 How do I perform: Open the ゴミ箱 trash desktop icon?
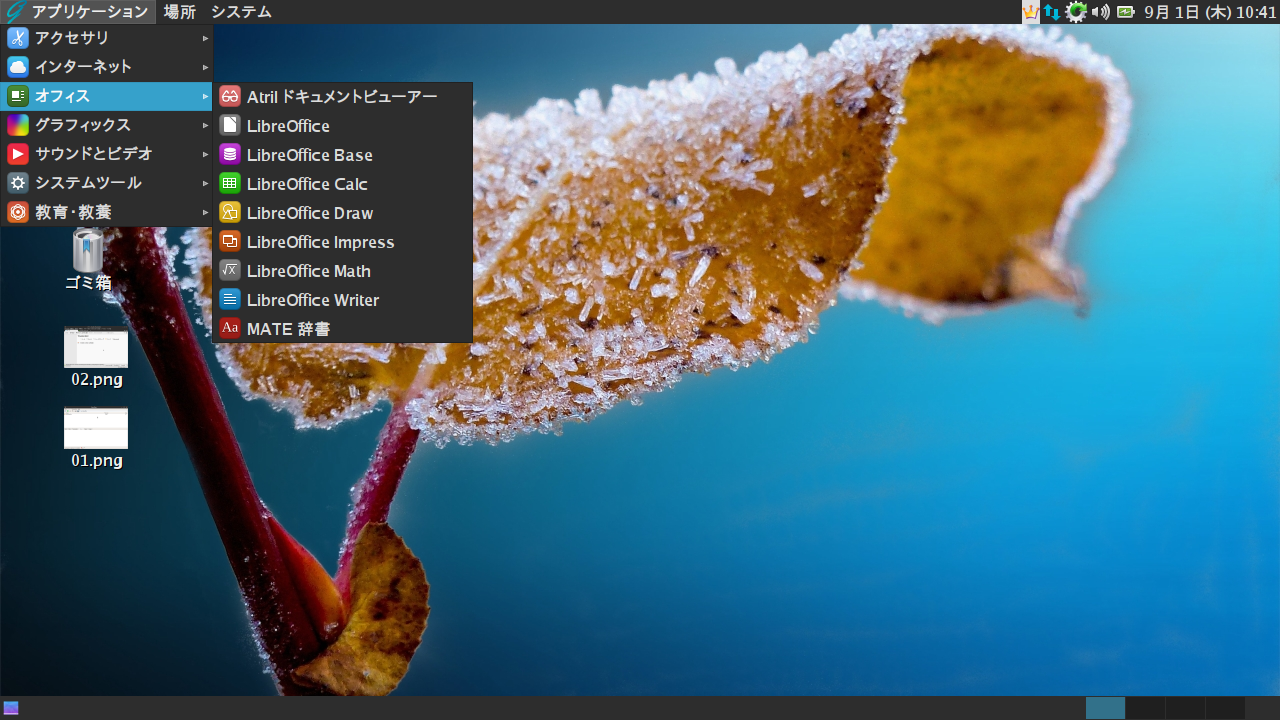(88, 250)
